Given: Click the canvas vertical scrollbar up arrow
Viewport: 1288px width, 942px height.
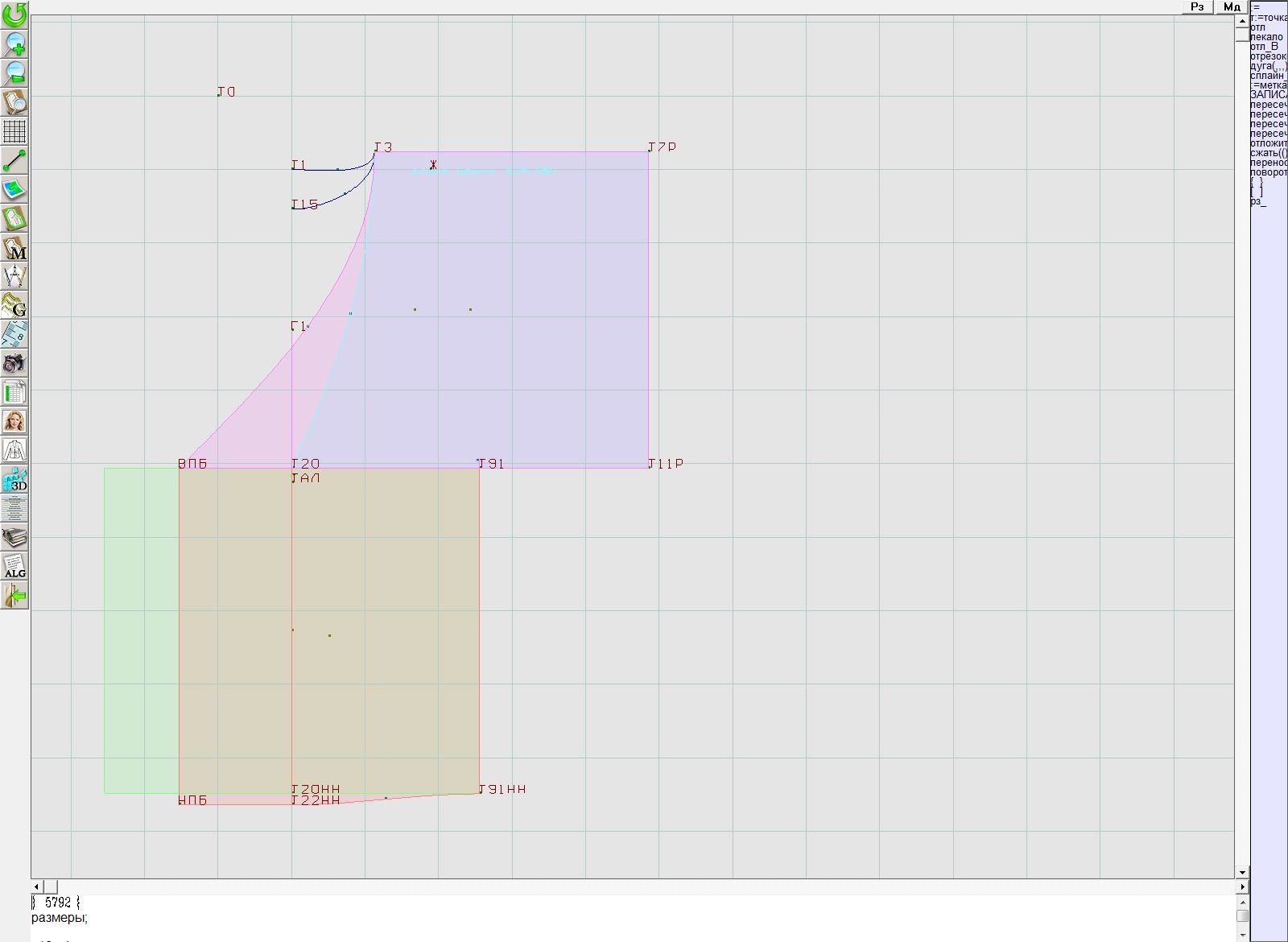Looking at the screenshot, I should coord(1242,20).
